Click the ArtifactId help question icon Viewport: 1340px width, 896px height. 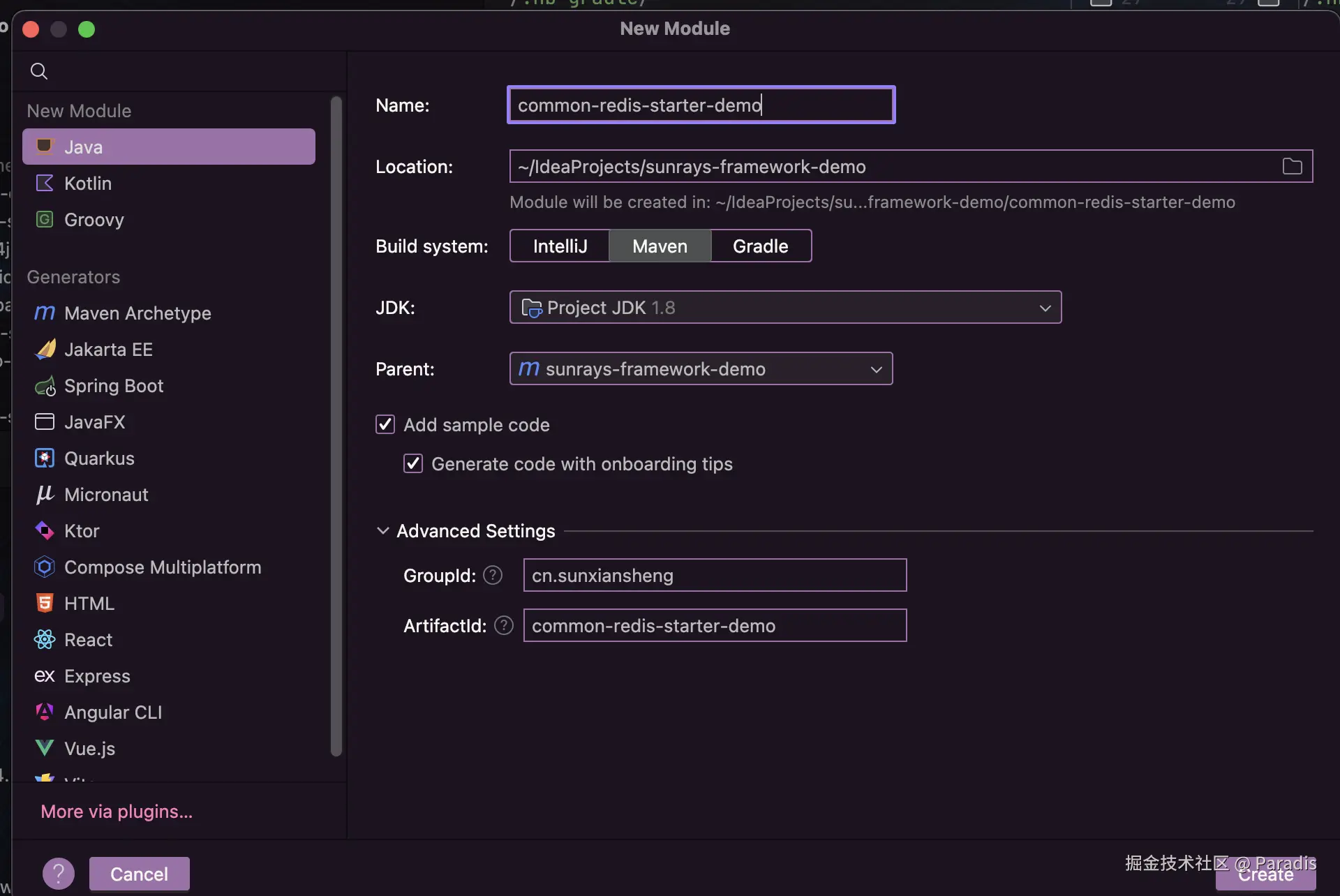504,625
